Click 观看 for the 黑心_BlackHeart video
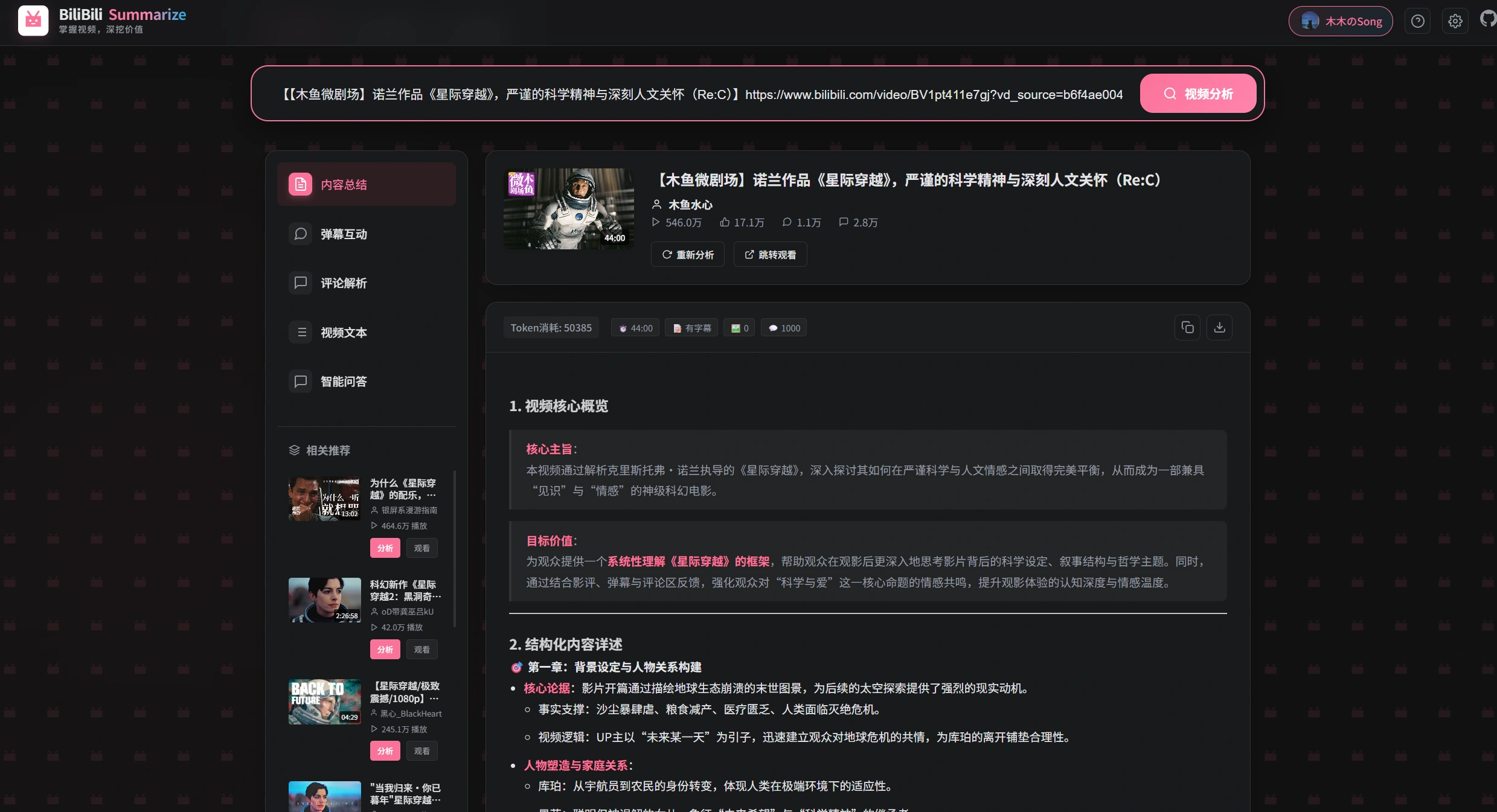1497x812 pixels. 422,751
